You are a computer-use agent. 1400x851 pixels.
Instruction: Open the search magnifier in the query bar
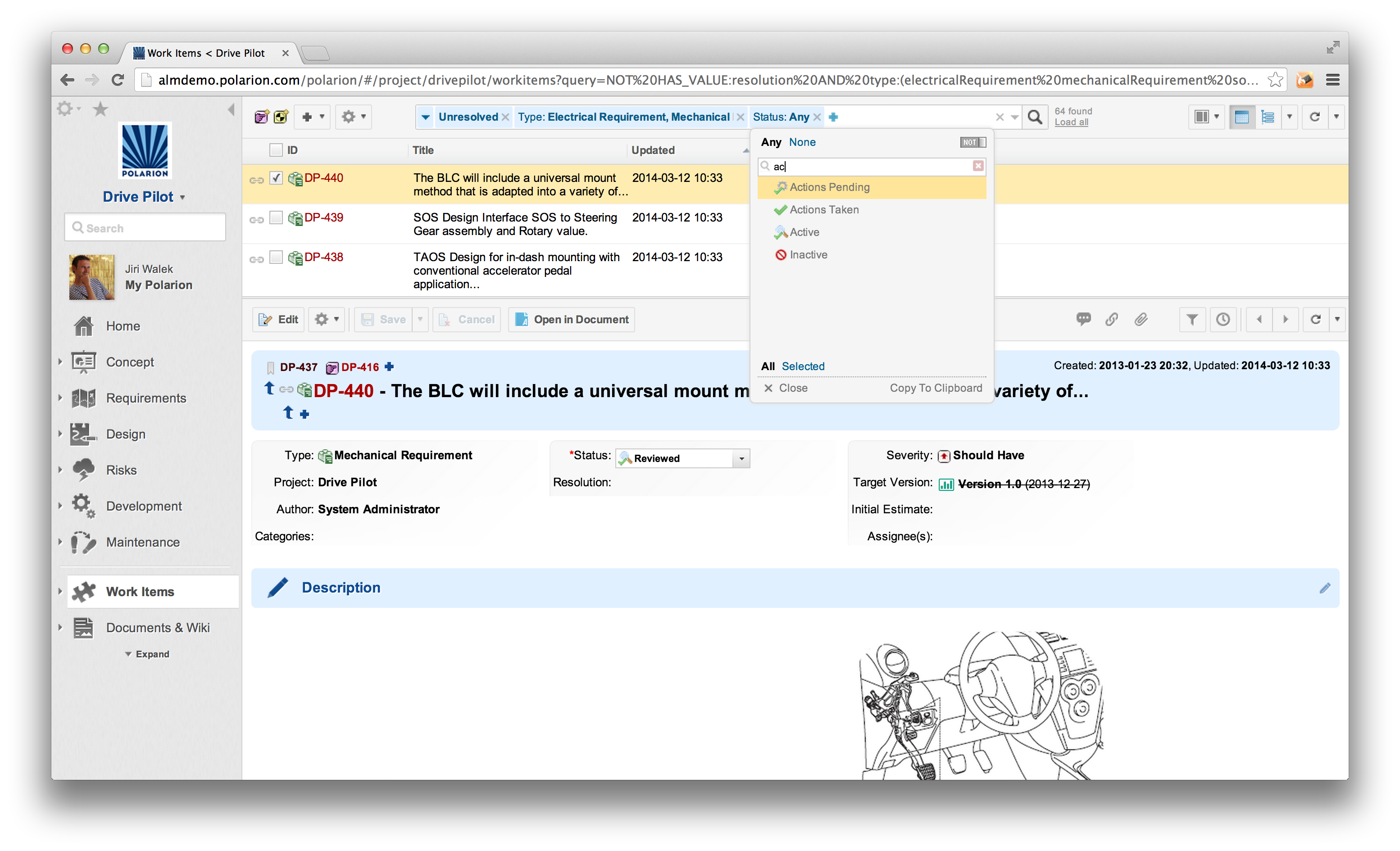(x=1035, y=117)
